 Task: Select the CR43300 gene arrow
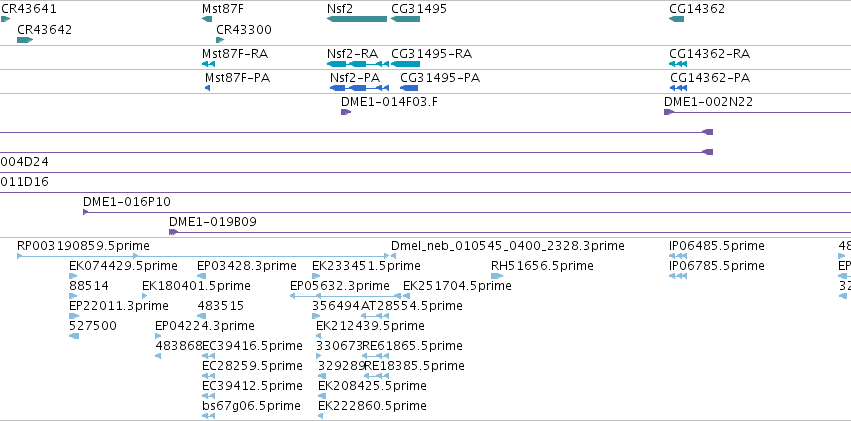[x=220, y=40]
